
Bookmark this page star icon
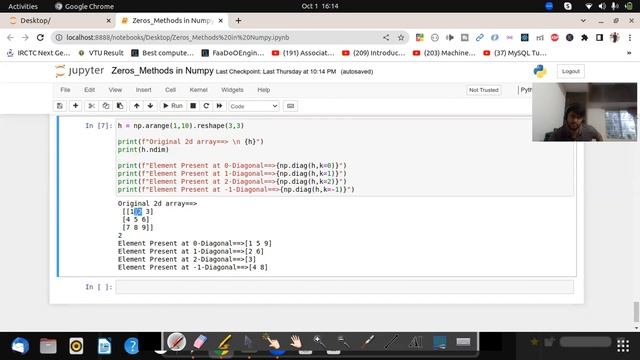[401, 38]
